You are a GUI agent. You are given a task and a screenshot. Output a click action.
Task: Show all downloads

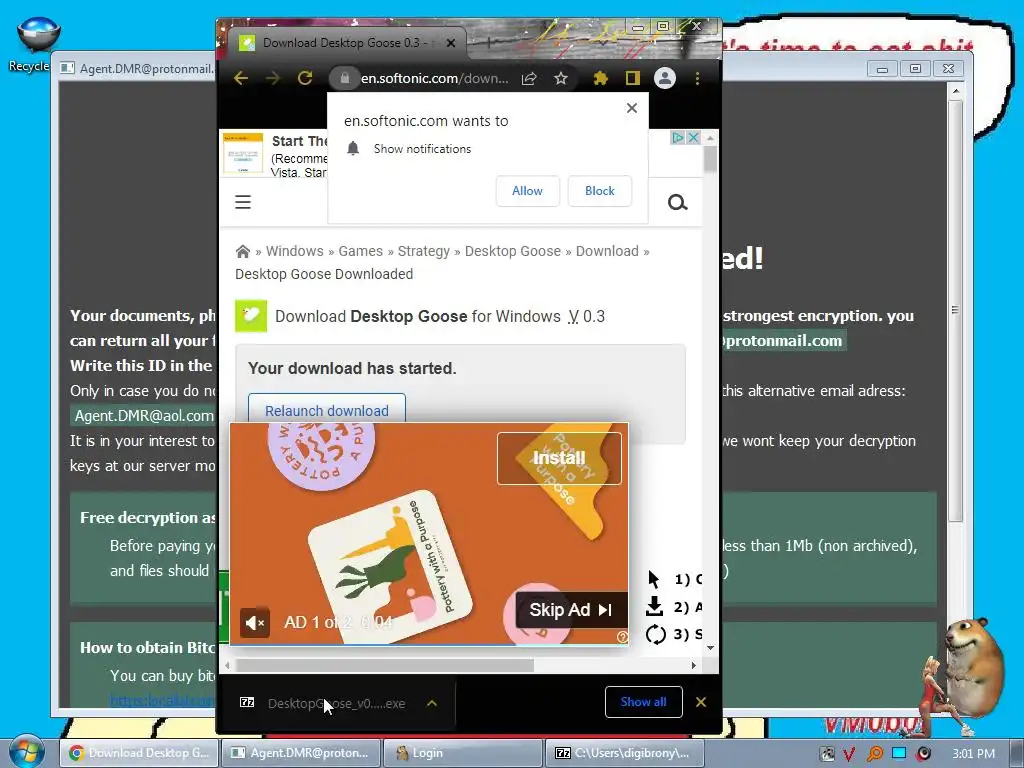click(x=643, y=702)
